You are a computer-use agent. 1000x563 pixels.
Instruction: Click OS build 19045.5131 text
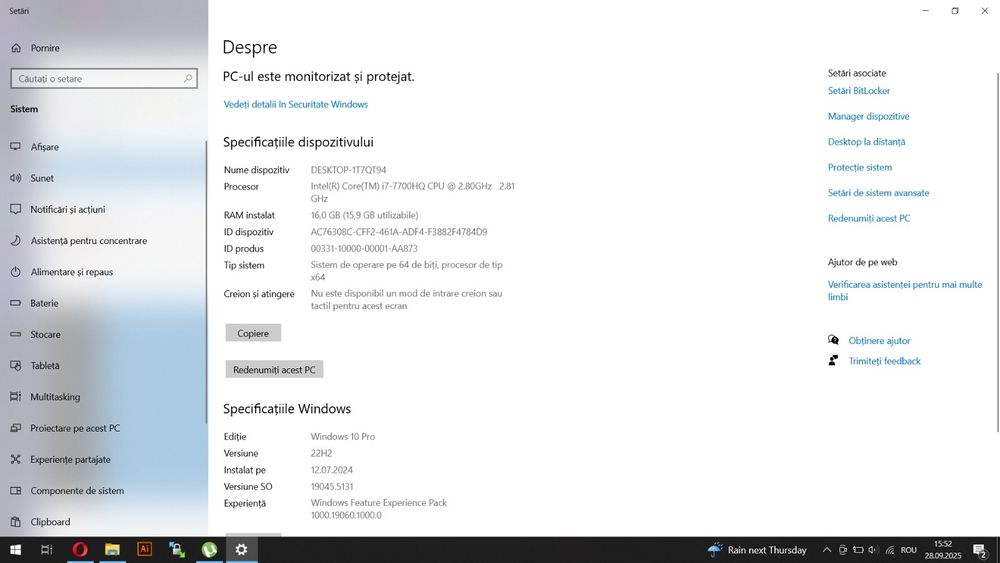[332, 486]
